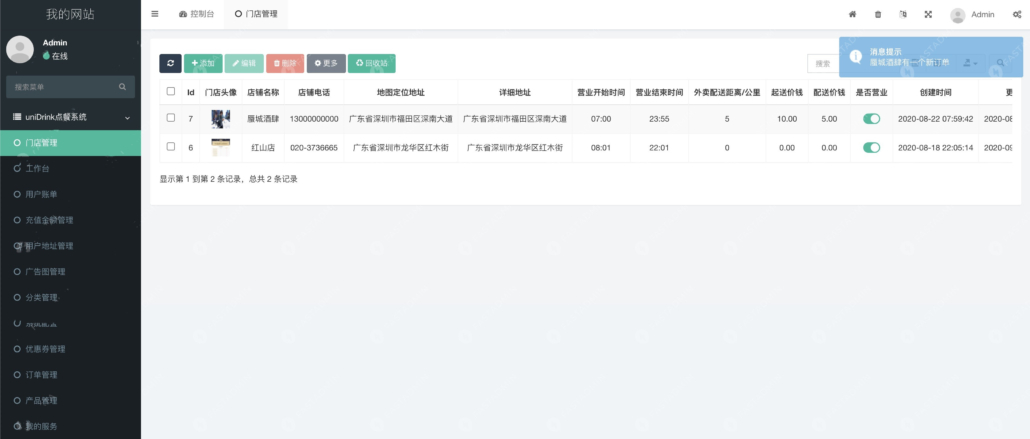Image resolution: width=1030 pixels, height=439 pixels.
Task: Toggle business status switch for 屋城酒肆
Action: [871, 118]
